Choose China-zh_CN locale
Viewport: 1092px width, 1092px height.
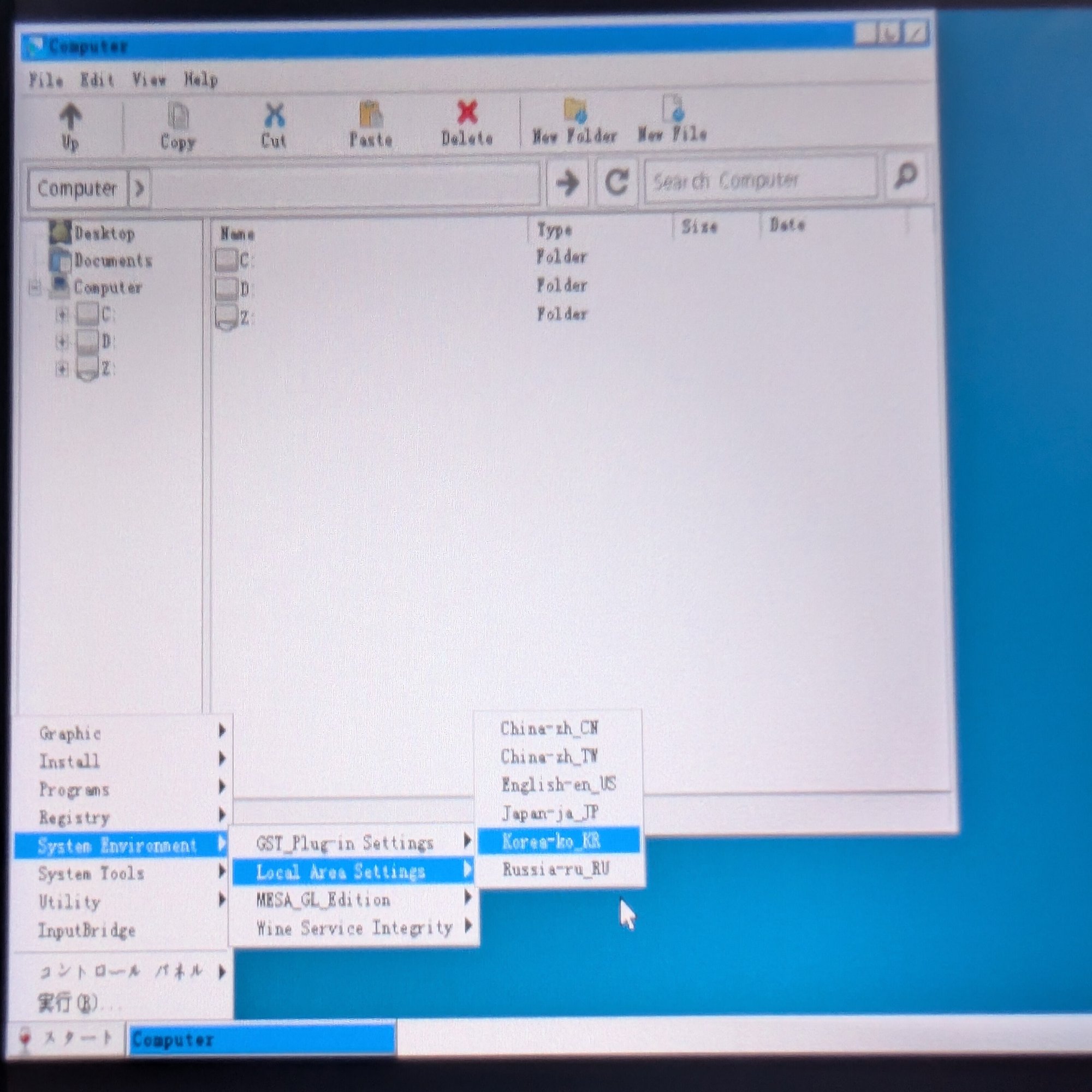[559, 728]
